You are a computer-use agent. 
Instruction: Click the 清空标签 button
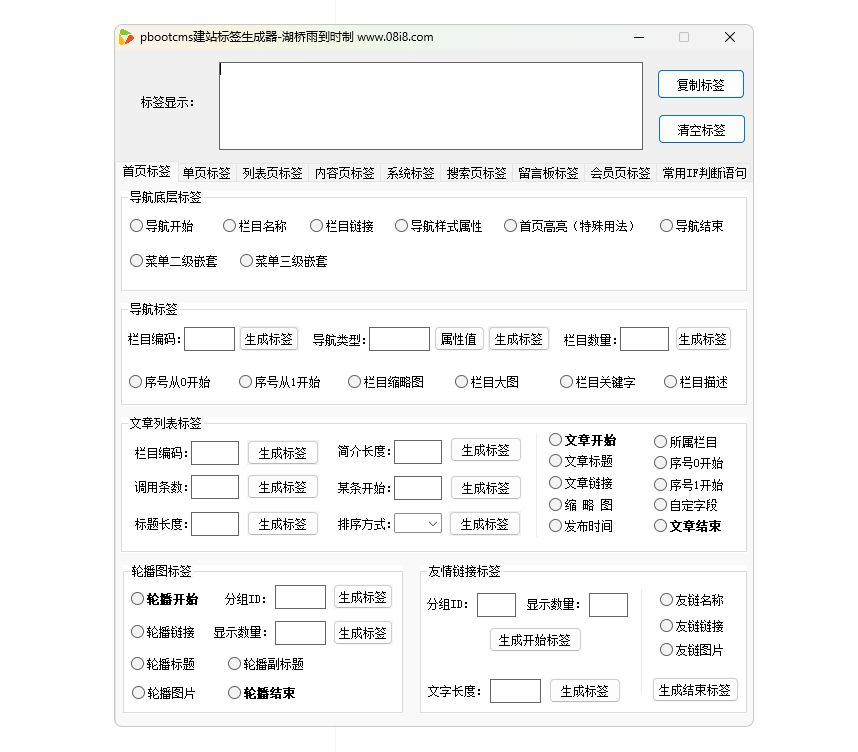(x=701, y=129)
